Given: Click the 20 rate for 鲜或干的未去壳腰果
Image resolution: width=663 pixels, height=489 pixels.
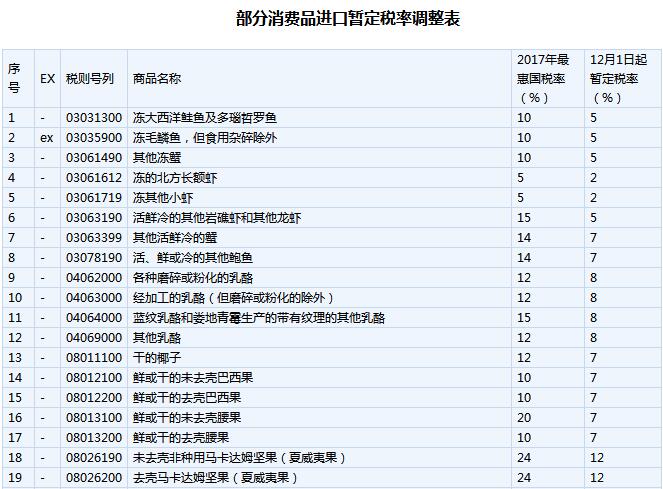Looking at the screenshot, I should tap(524, 418).
